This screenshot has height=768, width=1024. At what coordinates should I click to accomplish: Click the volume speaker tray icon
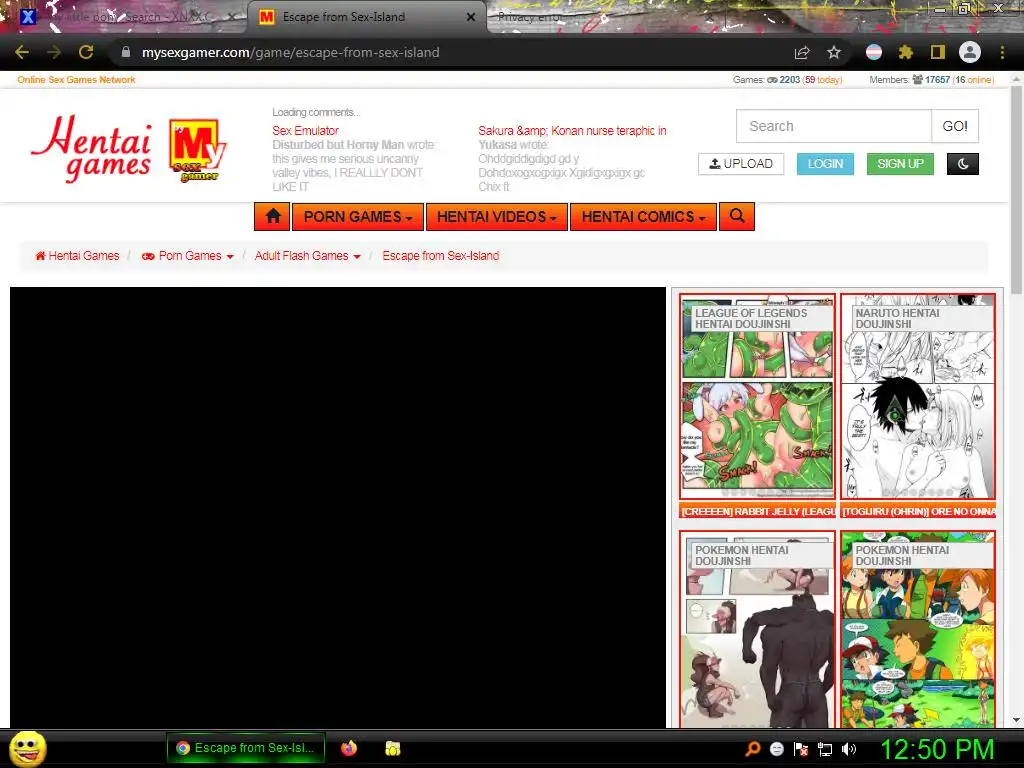click(x=849, y=749)
